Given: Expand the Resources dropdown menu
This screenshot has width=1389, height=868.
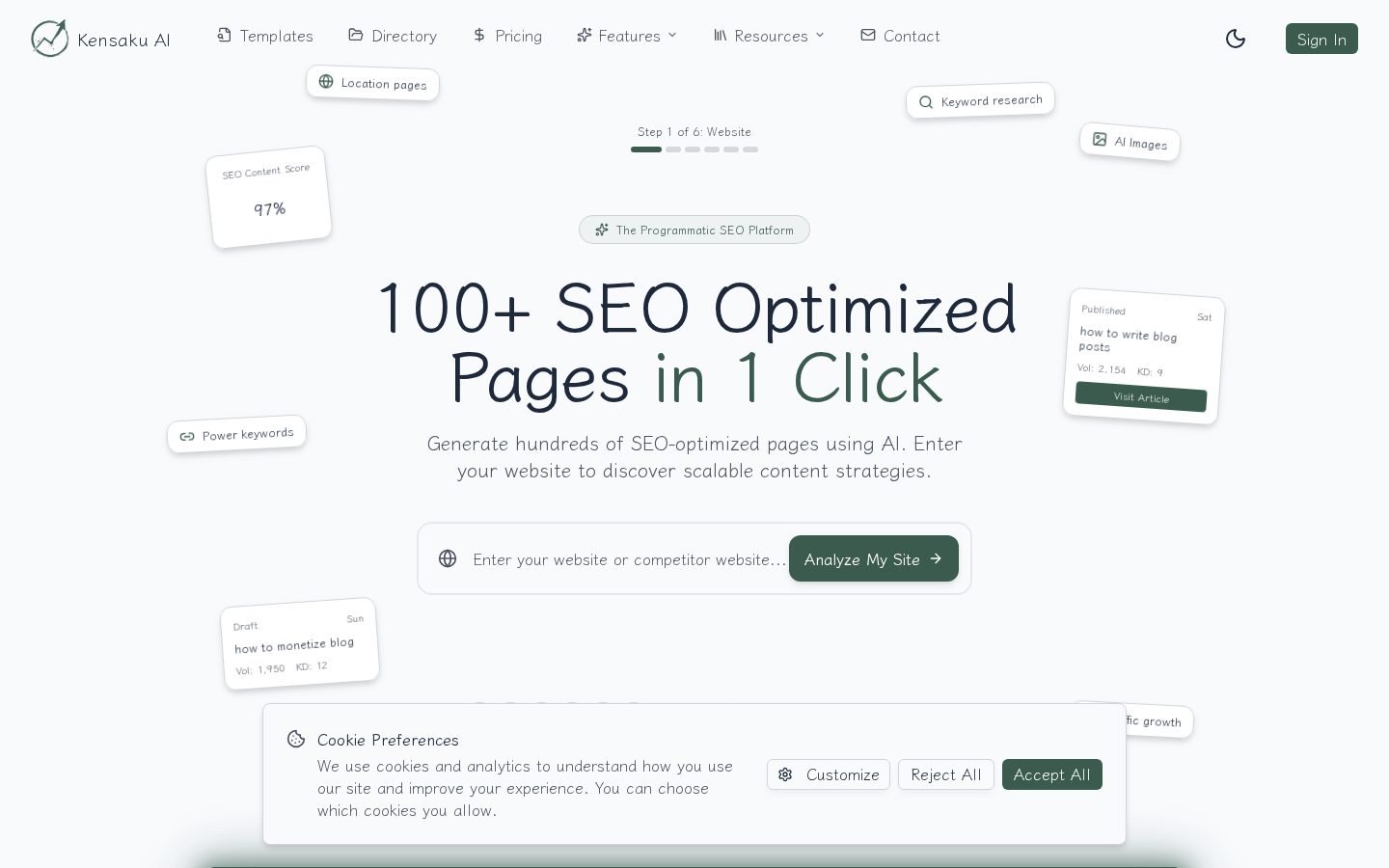Looking at the screenshot, I should click(769, 36).
